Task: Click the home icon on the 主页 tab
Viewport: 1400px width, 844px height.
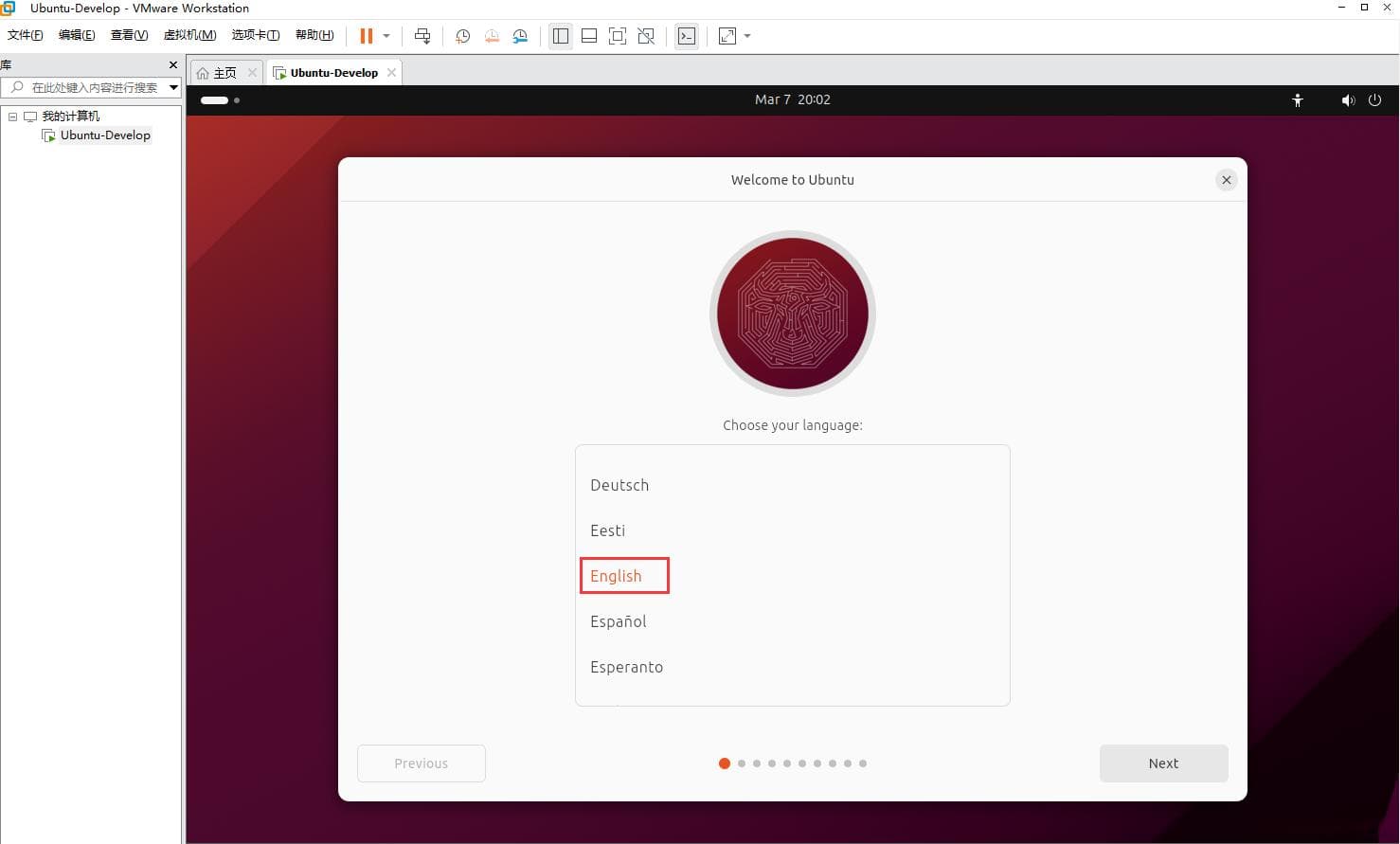Action: [203, 73]
